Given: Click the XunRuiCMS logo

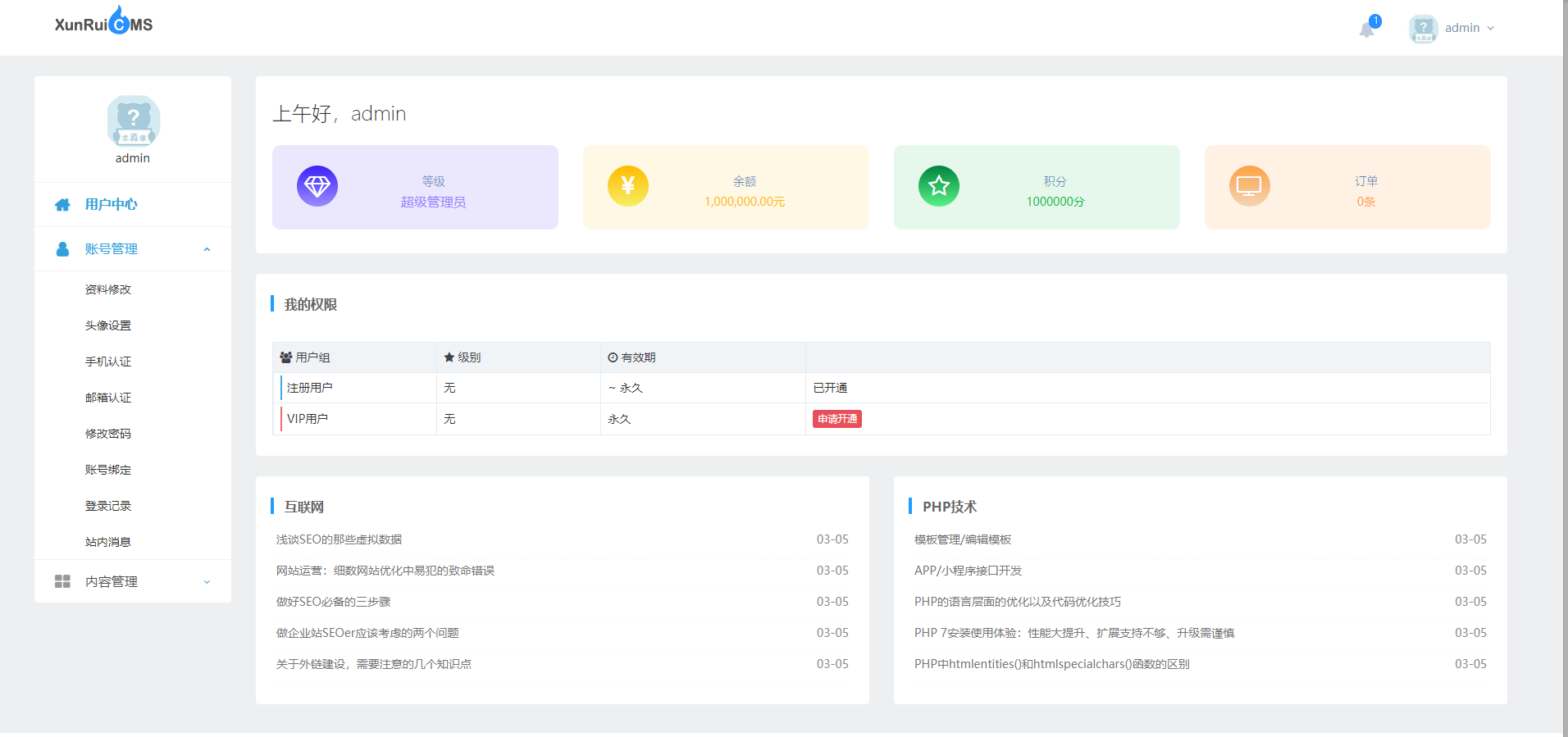Looking at the screenshot, I should 103,20.
